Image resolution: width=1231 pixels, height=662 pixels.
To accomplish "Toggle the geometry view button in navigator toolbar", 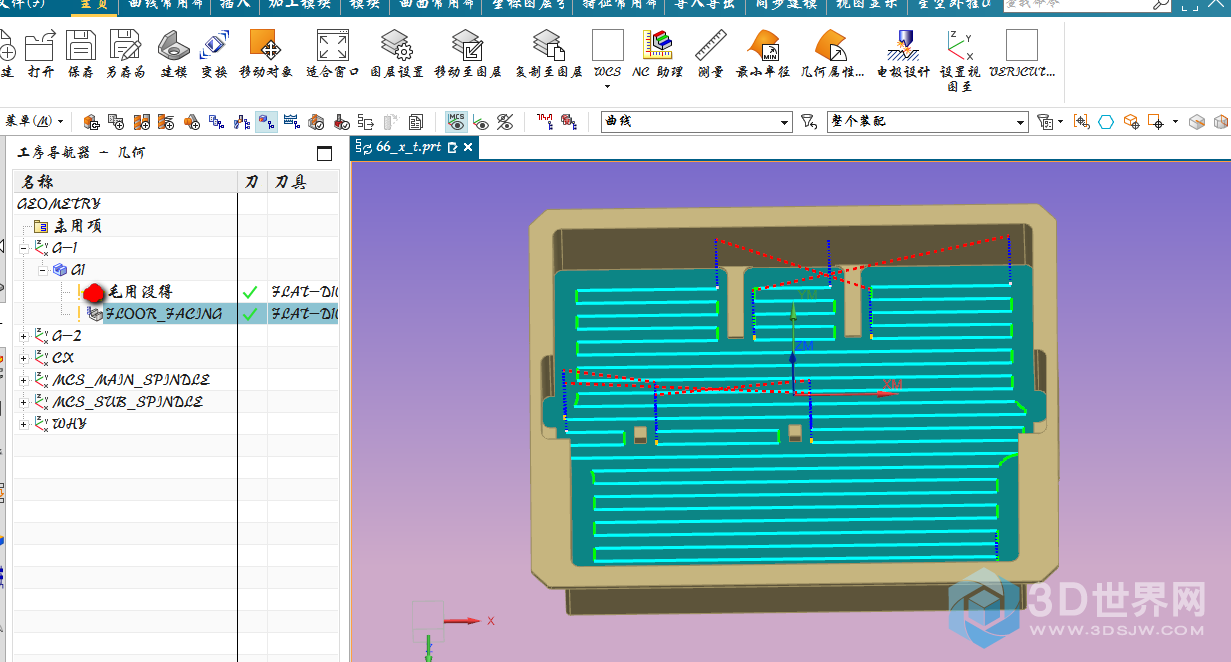I will click(x=266, y=122).
